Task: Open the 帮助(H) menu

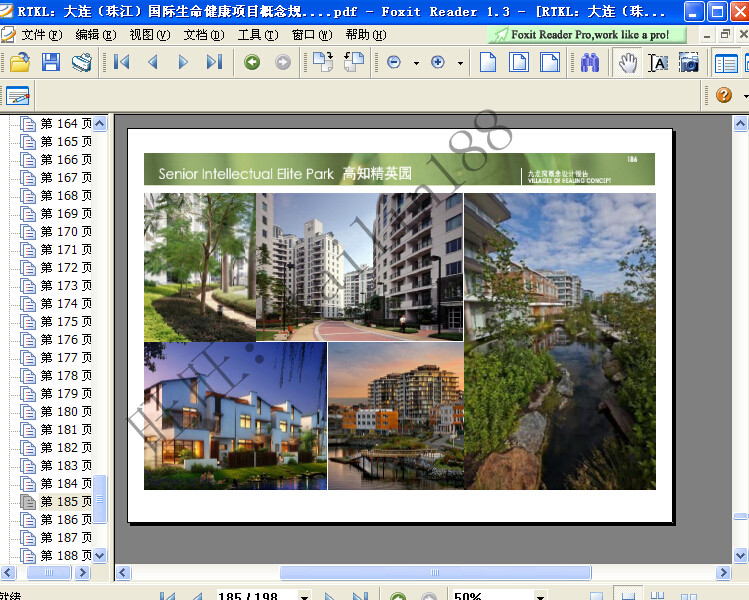Action: 366,34
